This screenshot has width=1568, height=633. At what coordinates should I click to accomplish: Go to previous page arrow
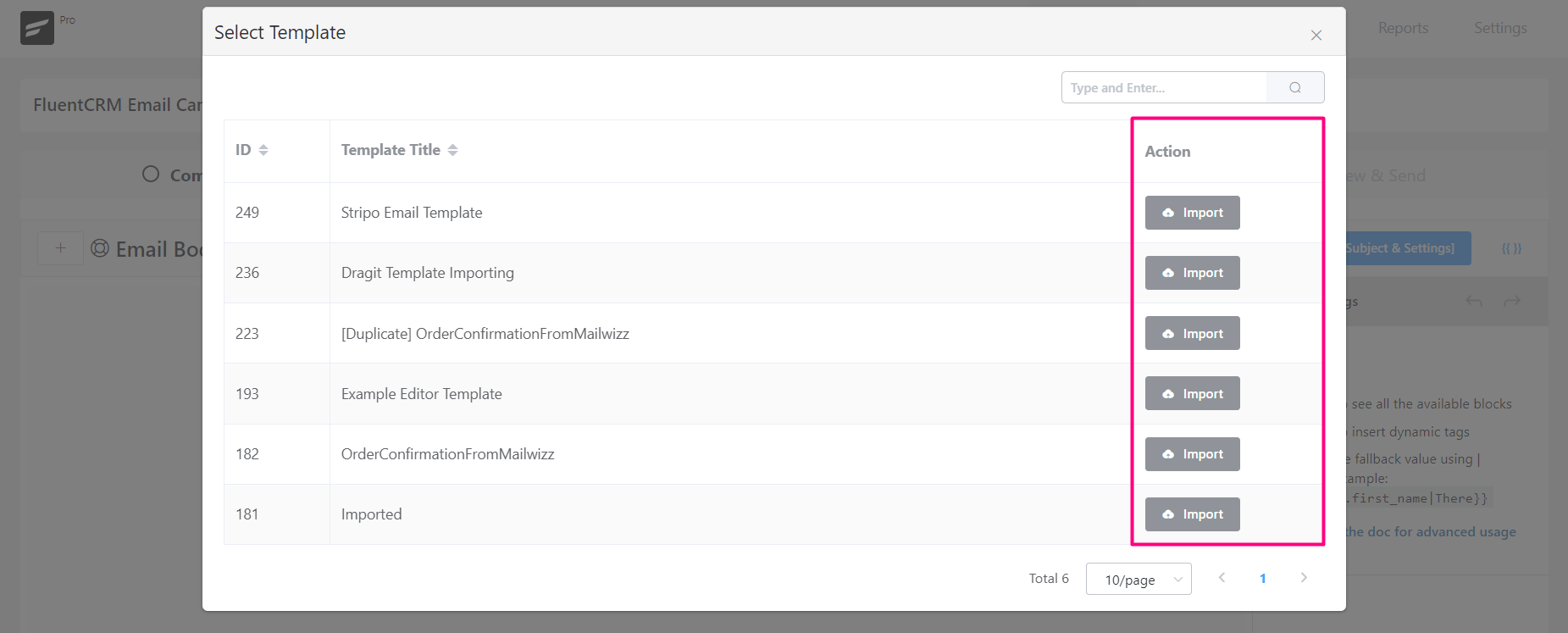(1222, 578)
